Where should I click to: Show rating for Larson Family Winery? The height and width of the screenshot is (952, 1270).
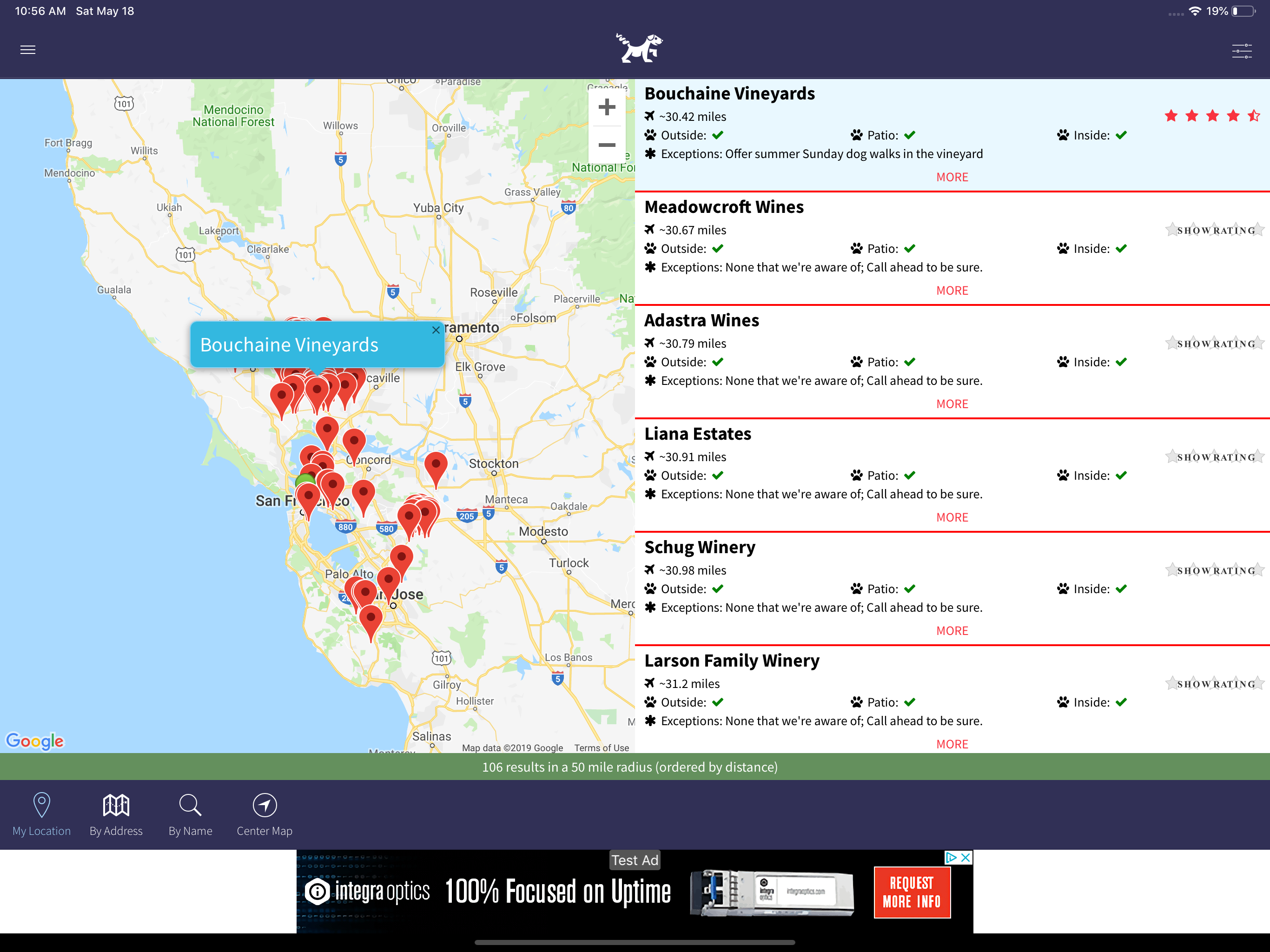click(1215, 684)
